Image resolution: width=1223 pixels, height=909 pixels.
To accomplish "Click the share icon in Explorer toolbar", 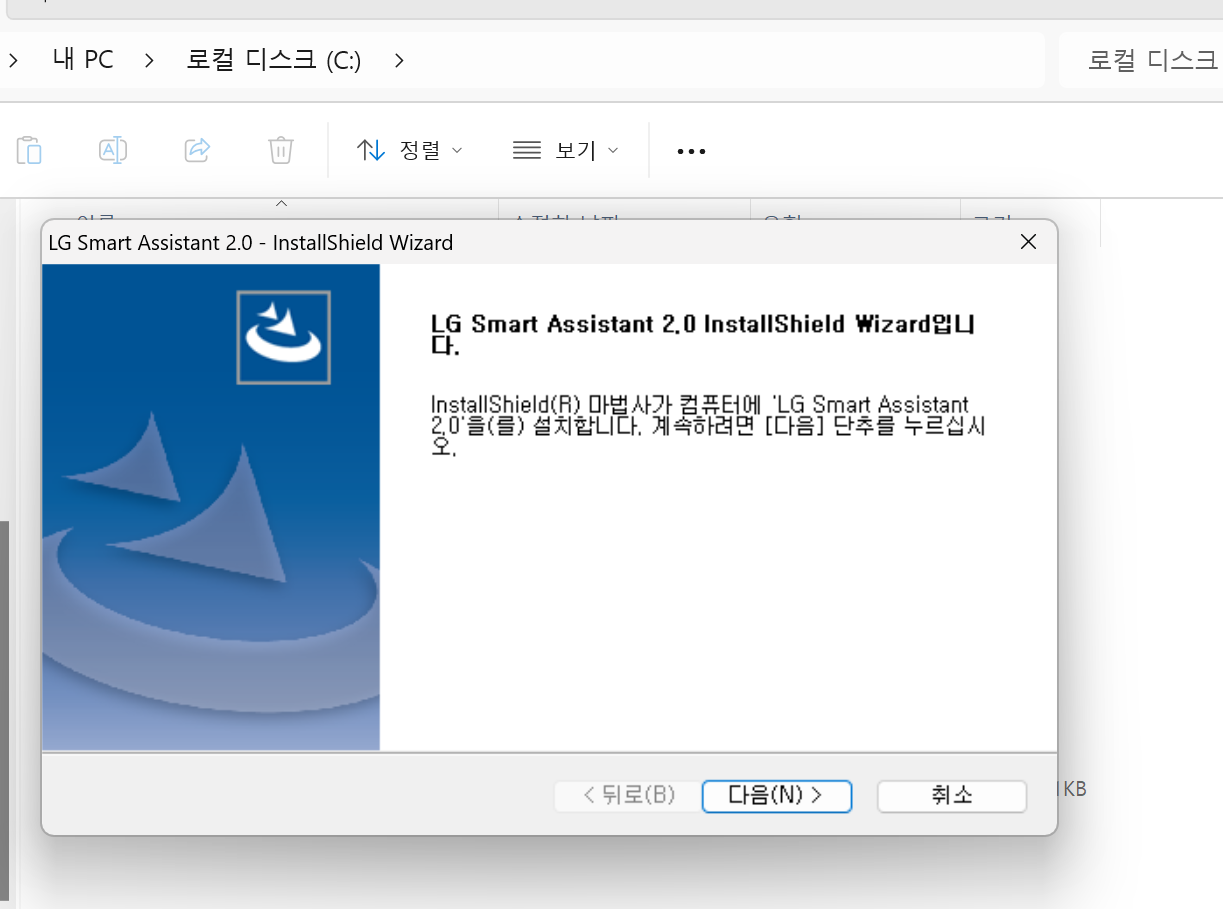I will (197, 150).
